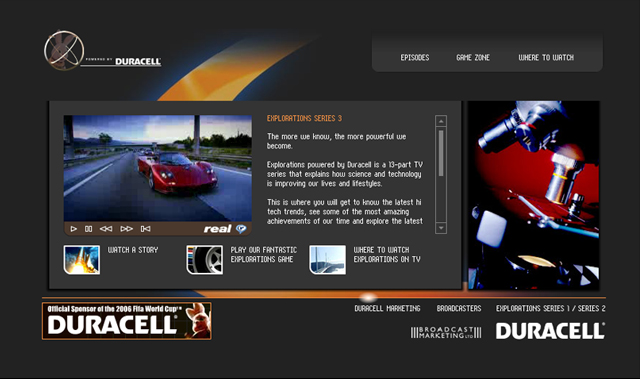Screen dimensions: 640x379
Task: Click the Where to Watch thumbnail image
Action: (x=327, y=259)
